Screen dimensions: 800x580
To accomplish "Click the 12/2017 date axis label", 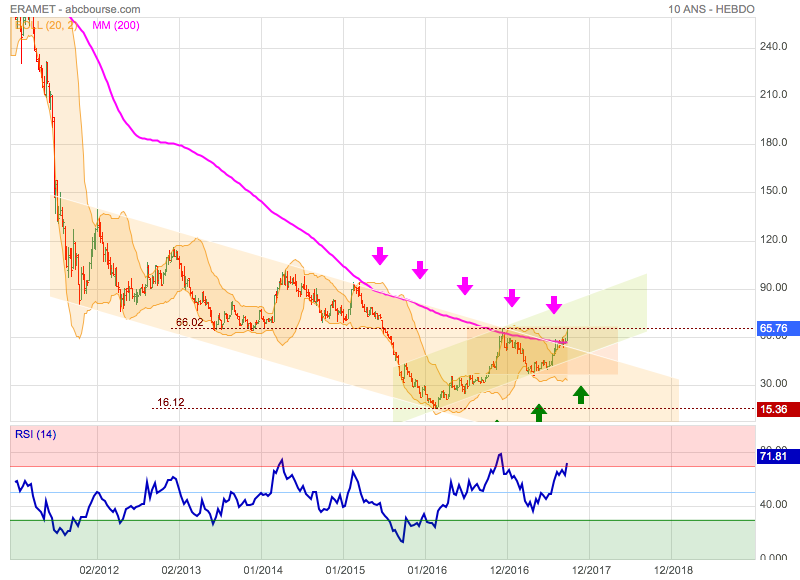I will [591, 570].
